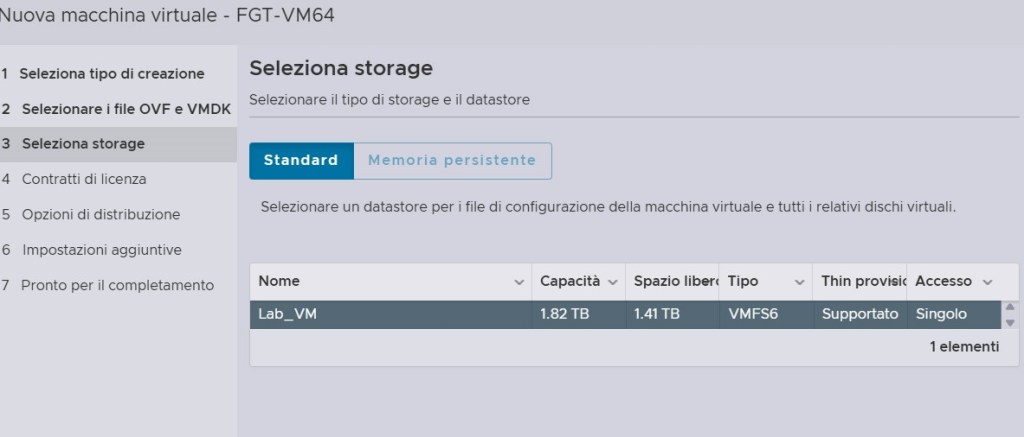The width and height of the screenshot is (1024, 437).
Task: Switch to Memoria persistente tab
Action: click(x=452, y=160)
